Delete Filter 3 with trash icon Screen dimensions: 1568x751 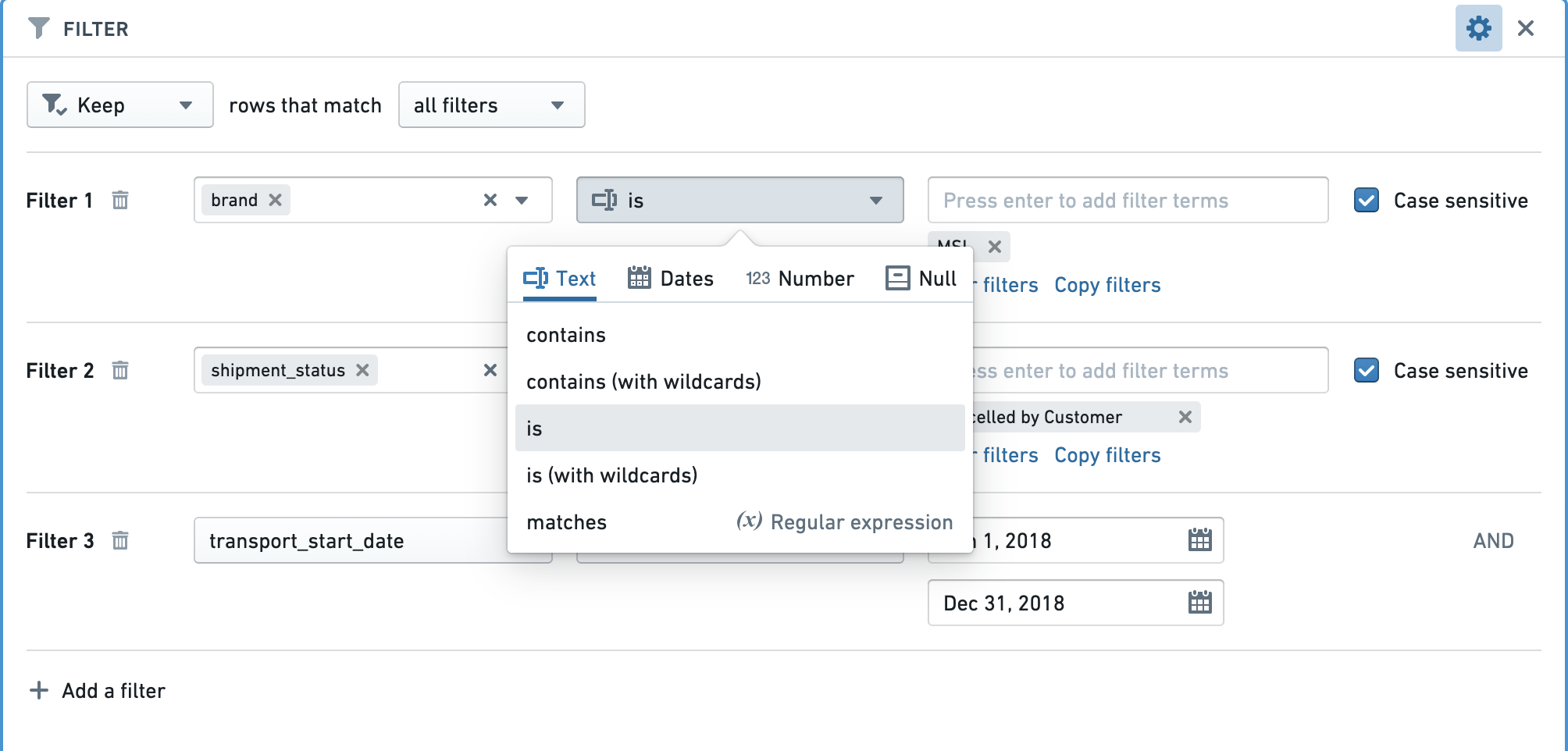[120, 540]
